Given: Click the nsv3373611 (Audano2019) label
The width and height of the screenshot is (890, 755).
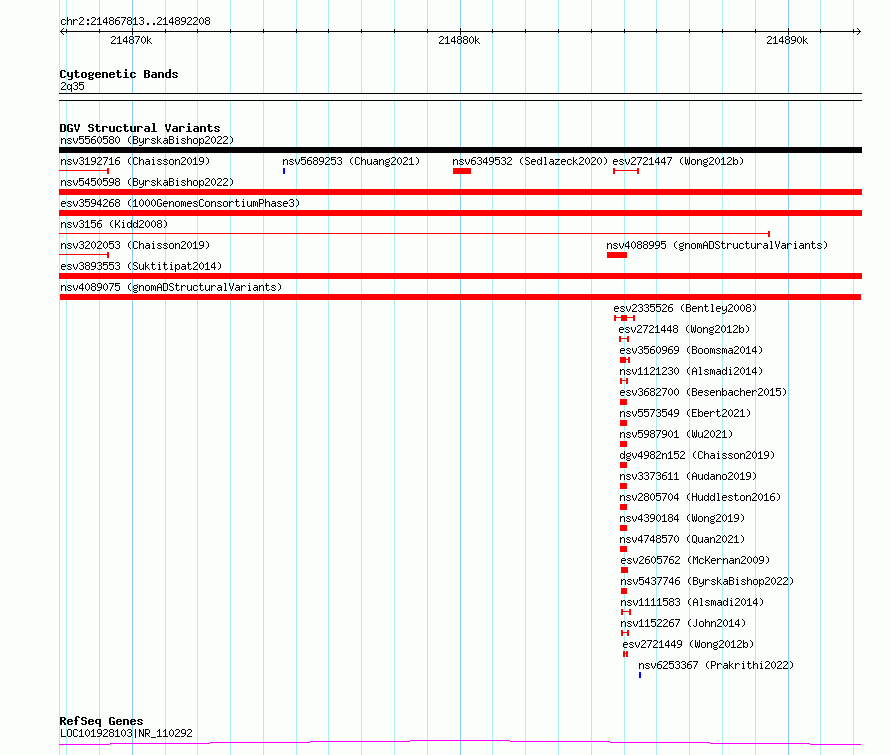Looking at the screenshot, I should click(688, 476).
